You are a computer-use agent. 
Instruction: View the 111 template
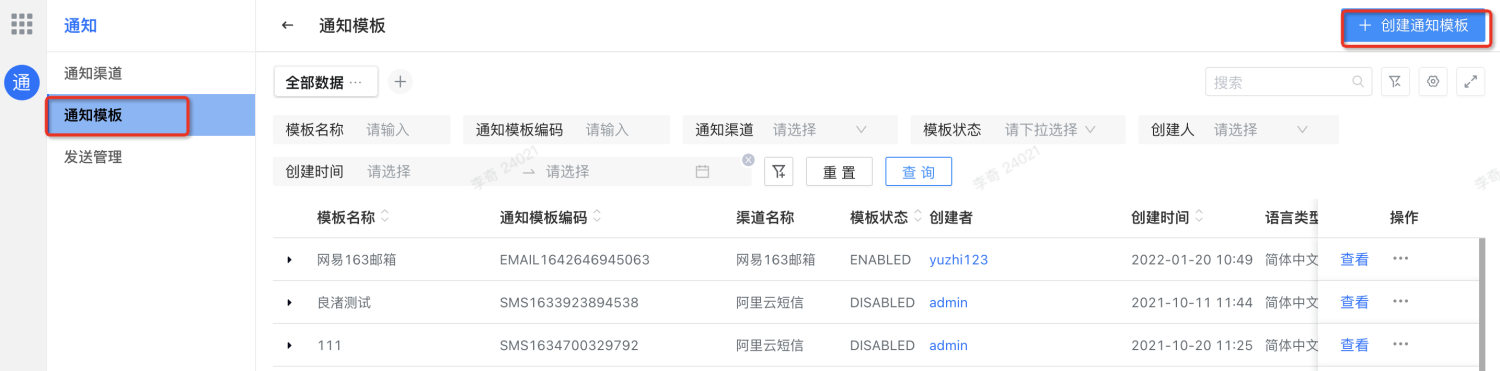click(1354, 346)
